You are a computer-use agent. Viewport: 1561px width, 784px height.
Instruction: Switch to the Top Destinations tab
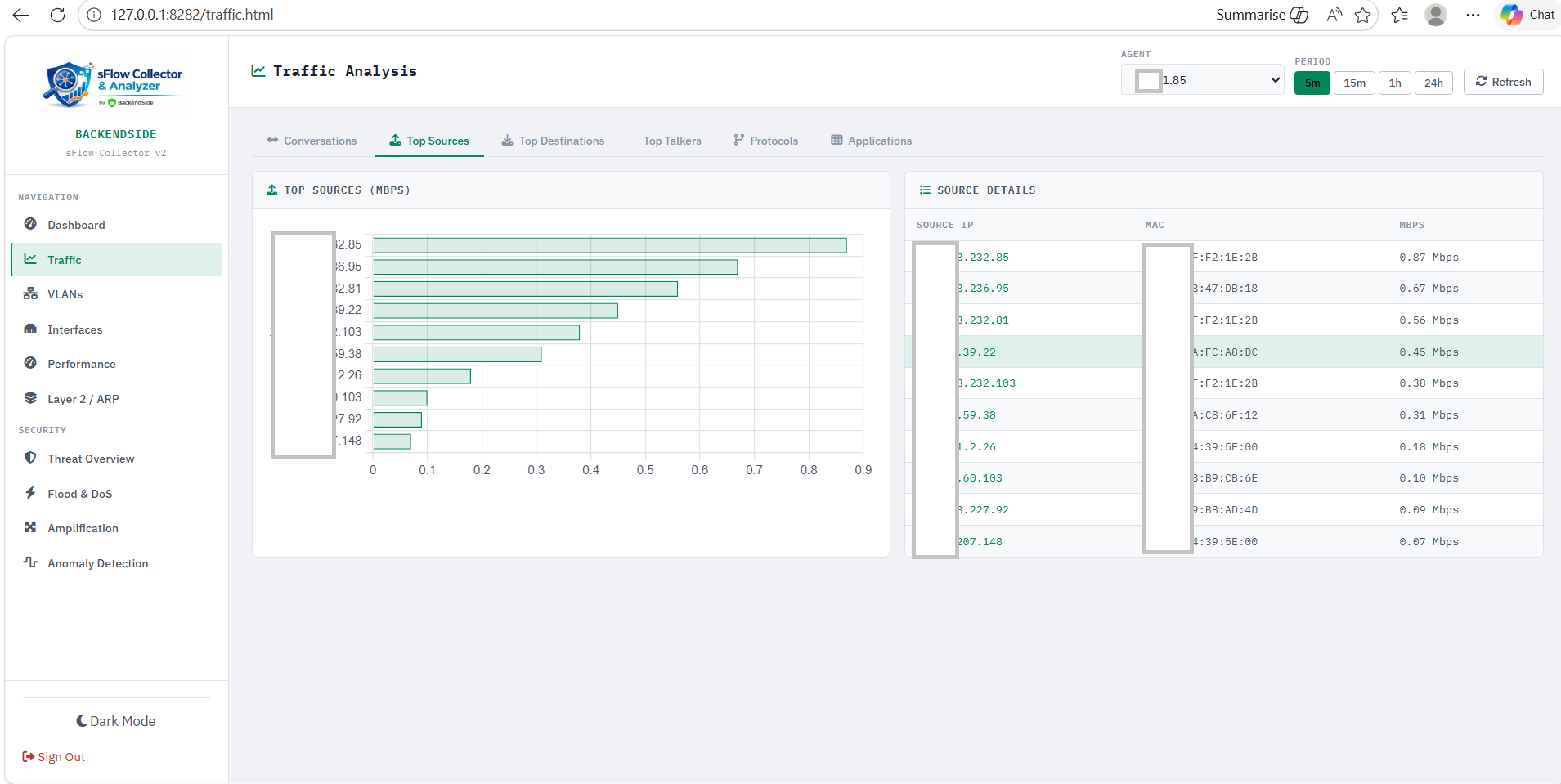tap(553, 141)
